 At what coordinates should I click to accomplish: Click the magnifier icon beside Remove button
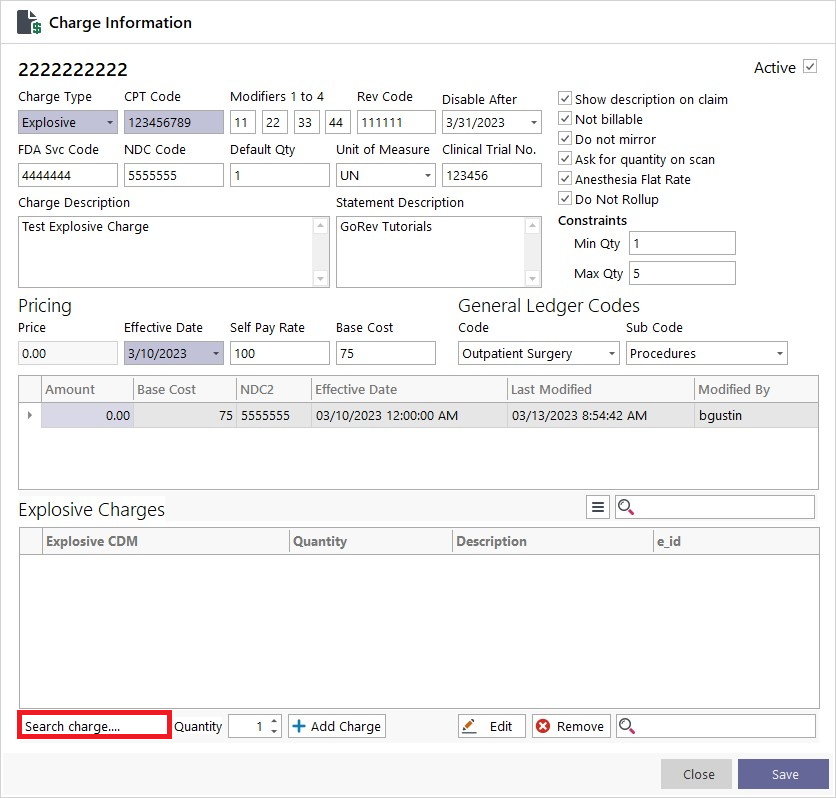(626, 726)
